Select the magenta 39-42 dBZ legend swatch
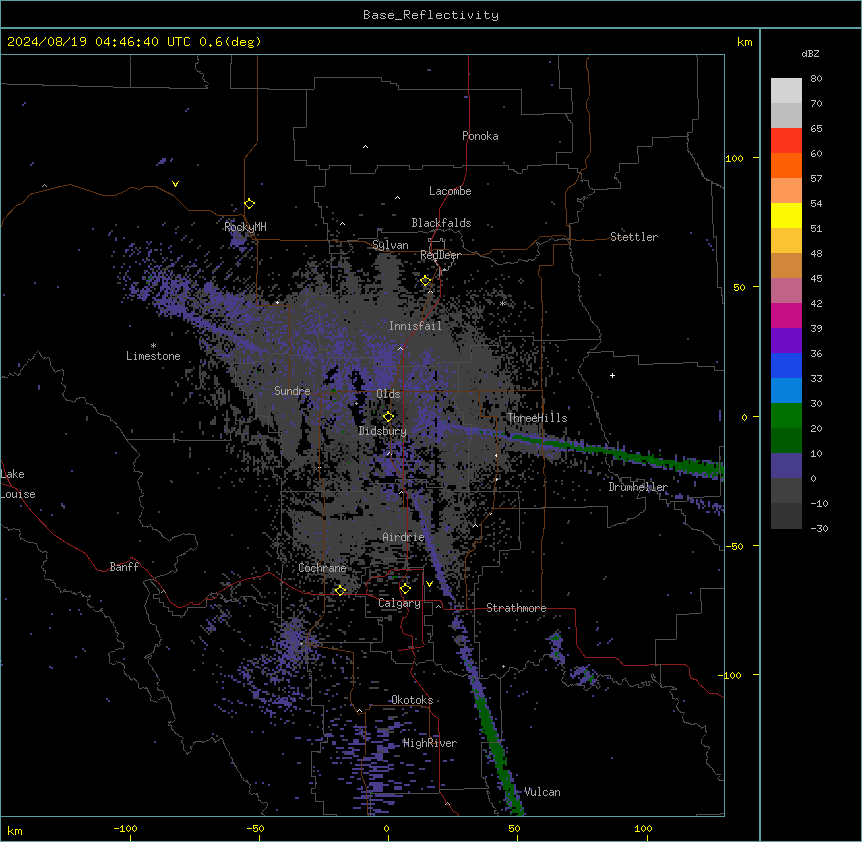The width and height of the screenshot is (862, 842). click(x=786, y=315)
